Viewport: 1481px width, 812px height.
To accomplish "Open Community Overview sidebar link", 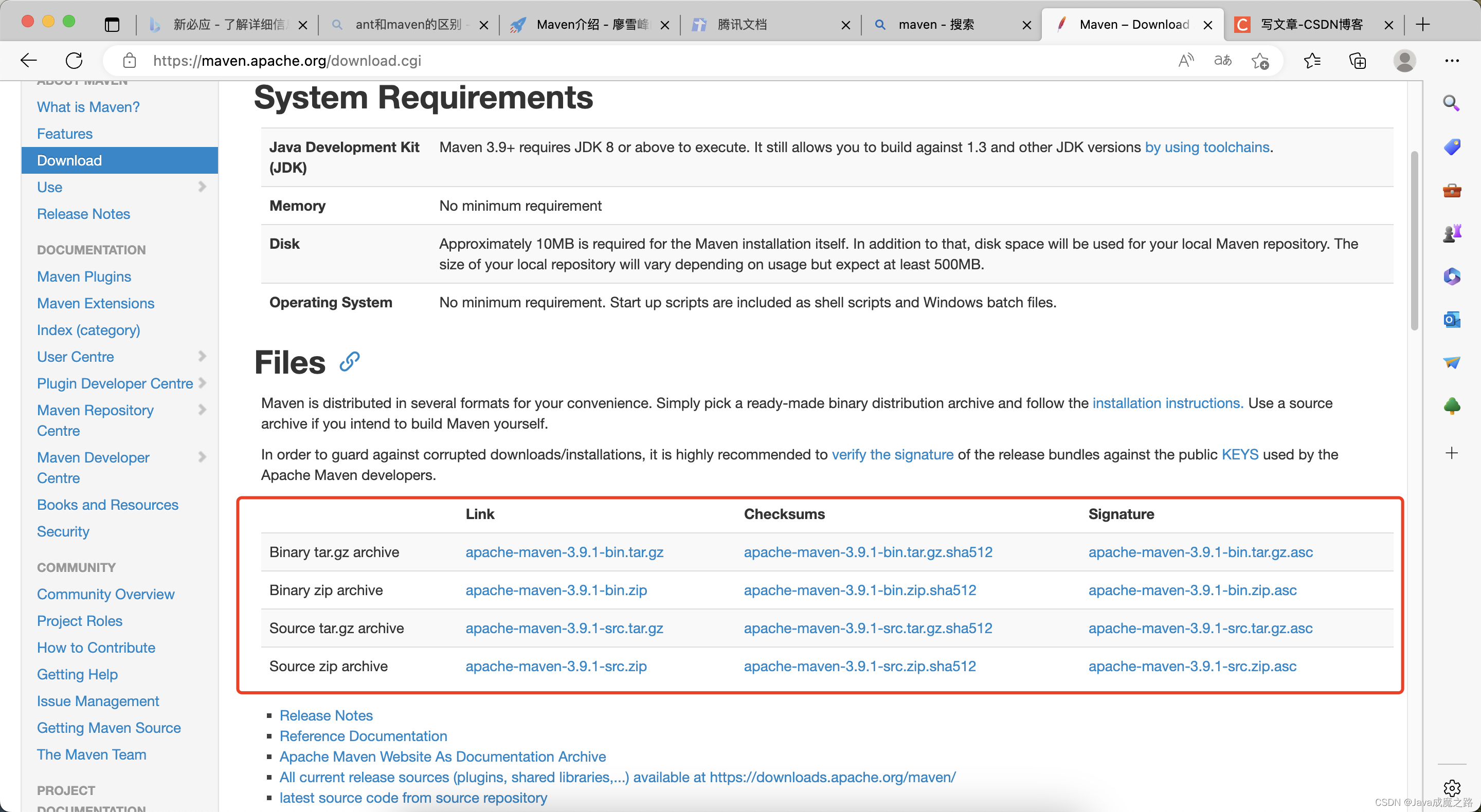I will point(106,594).
